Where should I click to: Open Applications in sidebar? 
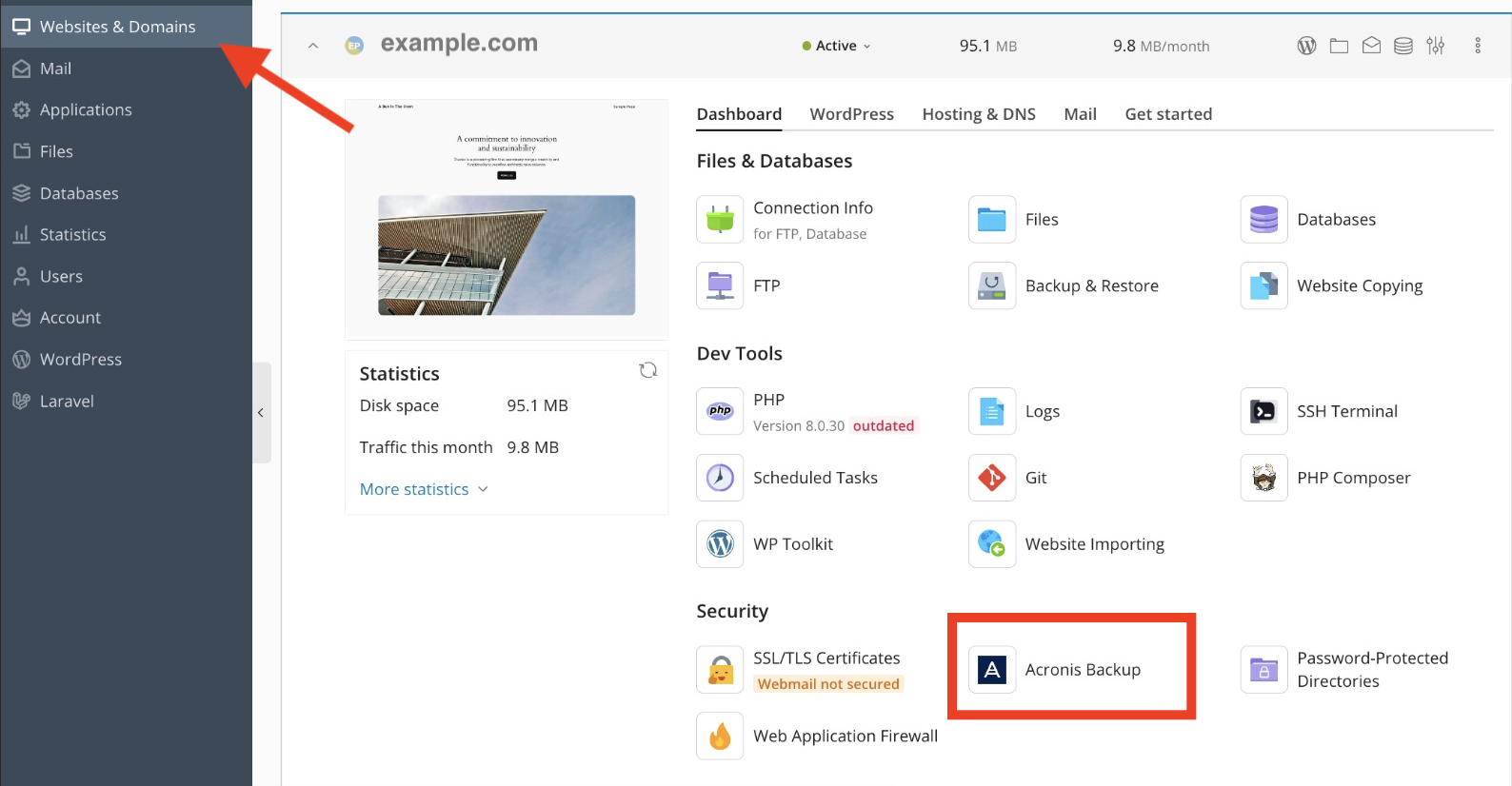tap(126, 109)
